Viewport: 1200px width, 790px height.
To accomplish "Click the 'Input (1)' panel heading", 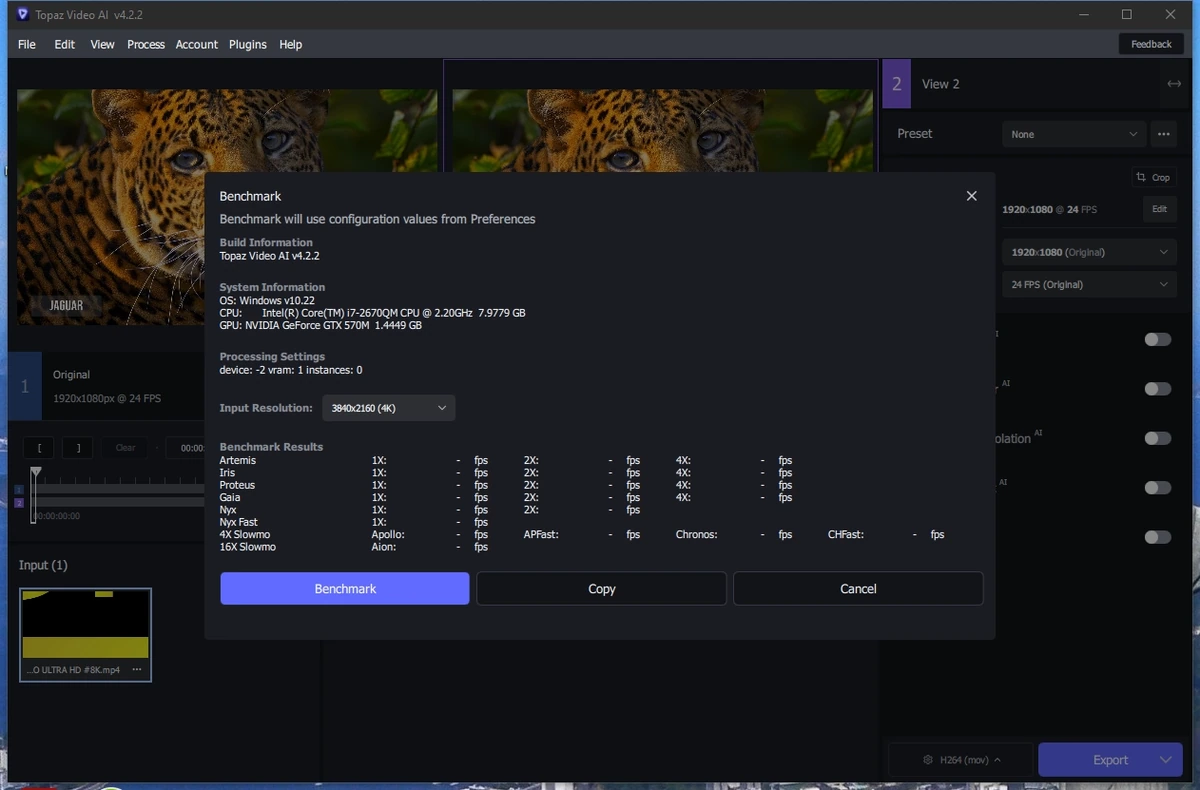I will pos(43,565).
